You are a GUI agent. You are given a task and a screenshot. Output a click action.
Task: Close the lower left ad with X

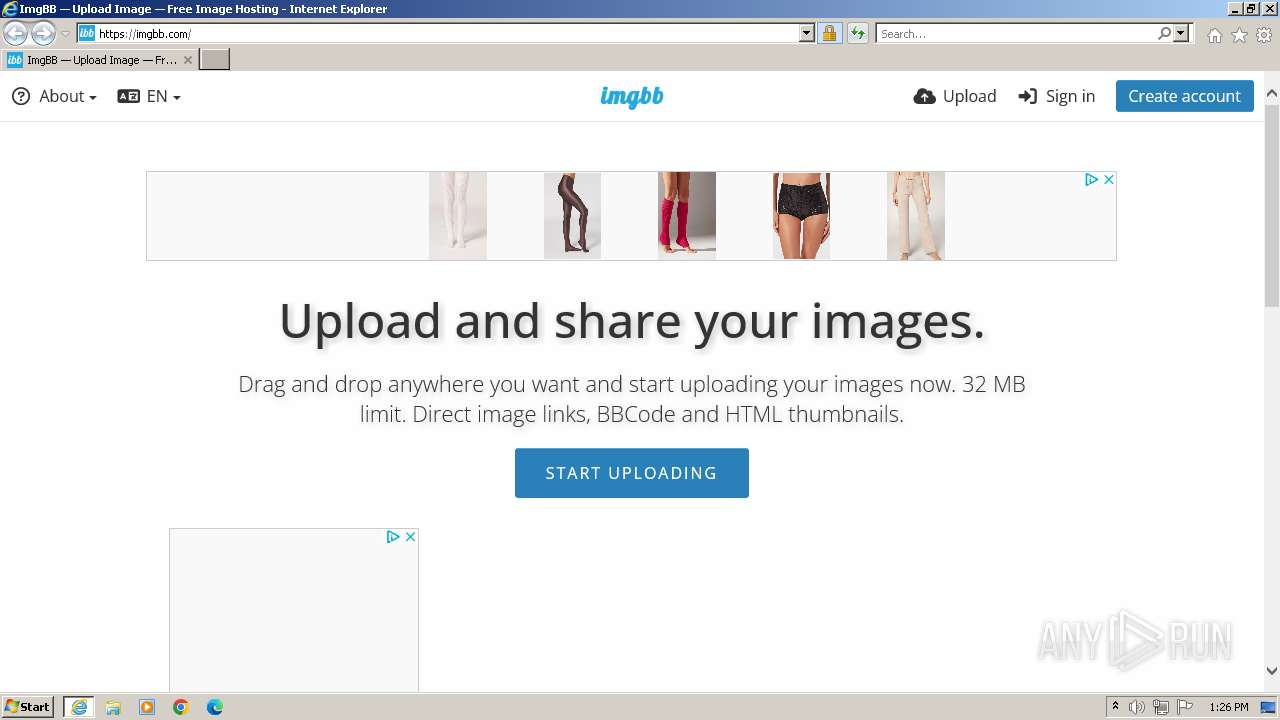pos(410,537)
